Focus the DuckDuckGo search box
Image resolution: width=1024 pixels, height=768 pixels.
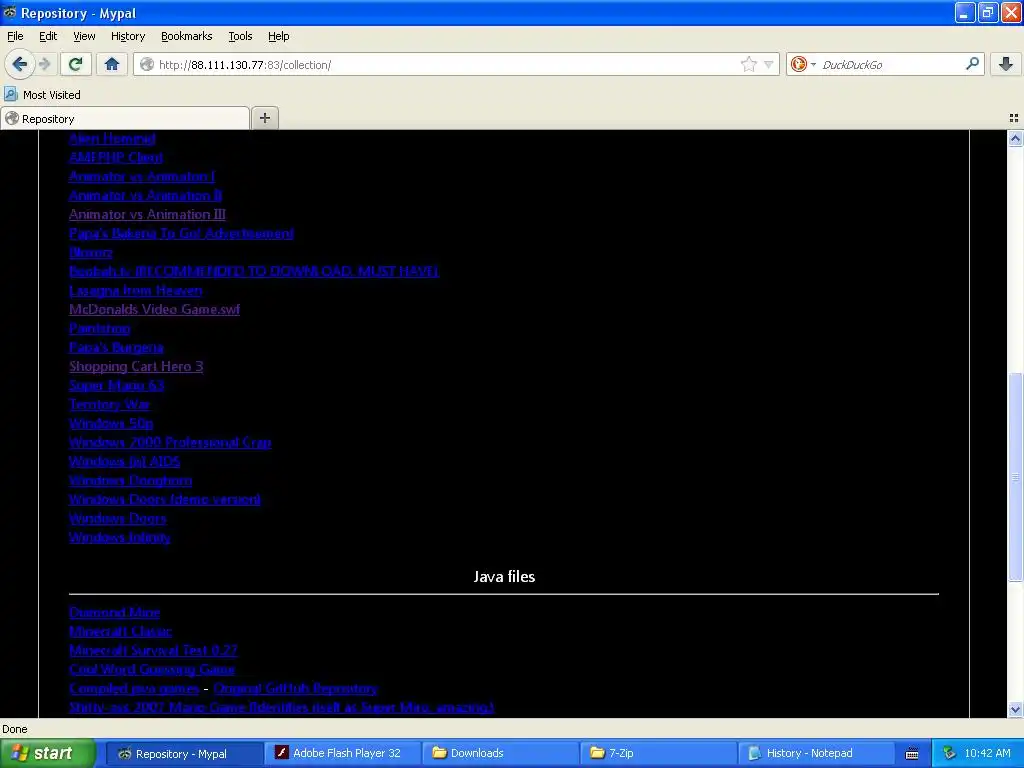click(888, 65)
